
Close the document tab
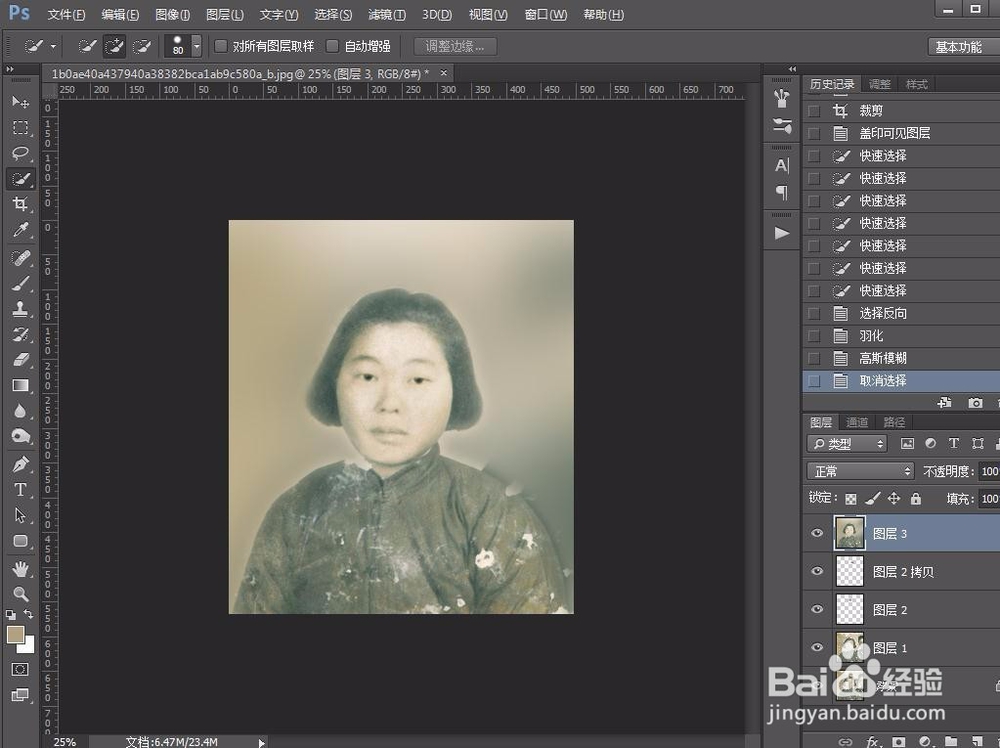444,73
